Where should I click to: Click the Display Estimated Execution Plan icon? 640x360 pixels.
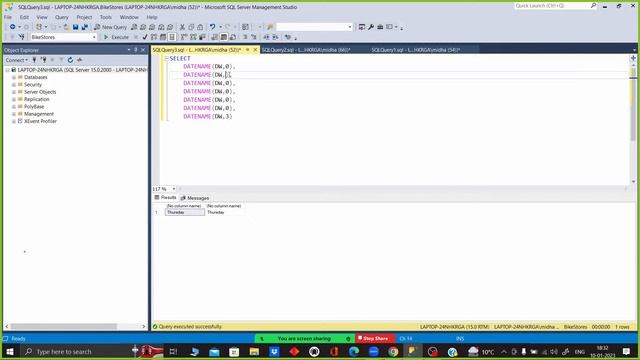pyautogui.click(x=154, y=37)
